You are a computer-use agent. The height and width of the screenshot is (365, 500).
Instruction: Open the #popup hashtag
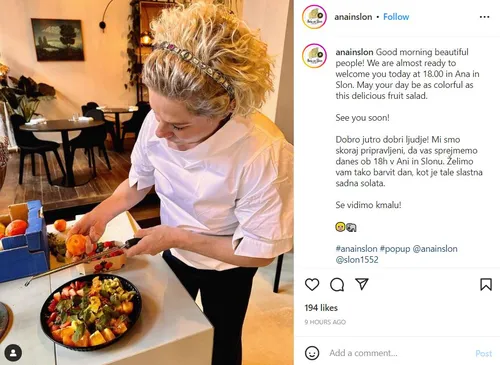point(395,249)
